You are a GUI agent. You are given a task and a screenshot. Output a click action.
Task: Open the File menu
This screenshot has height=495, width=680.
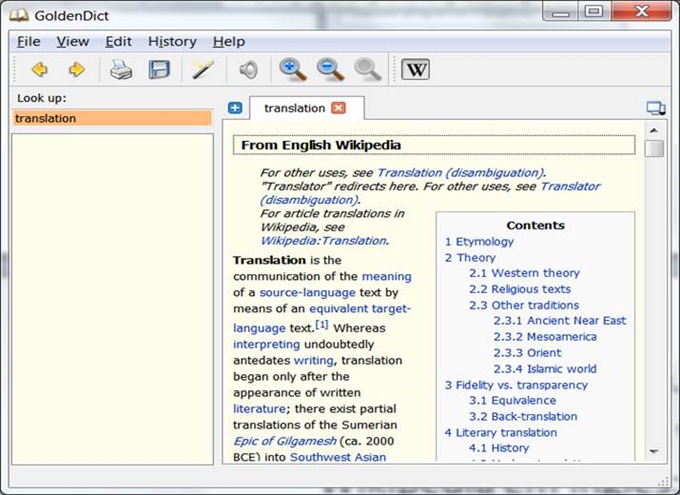tap(29, 42)
